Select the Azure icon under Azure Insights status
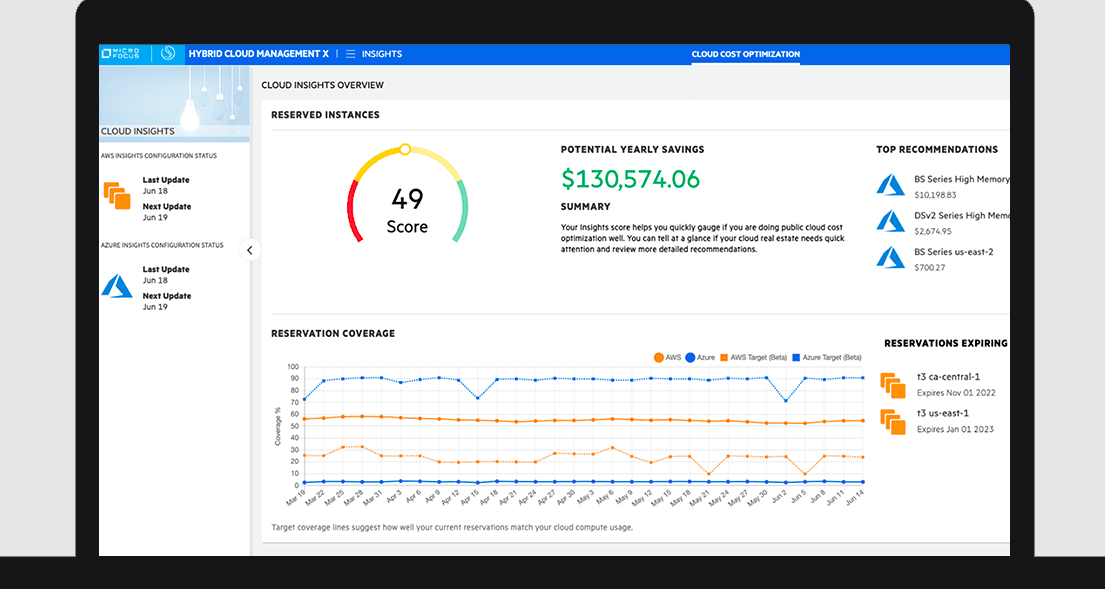 click(x=117, y=285)
